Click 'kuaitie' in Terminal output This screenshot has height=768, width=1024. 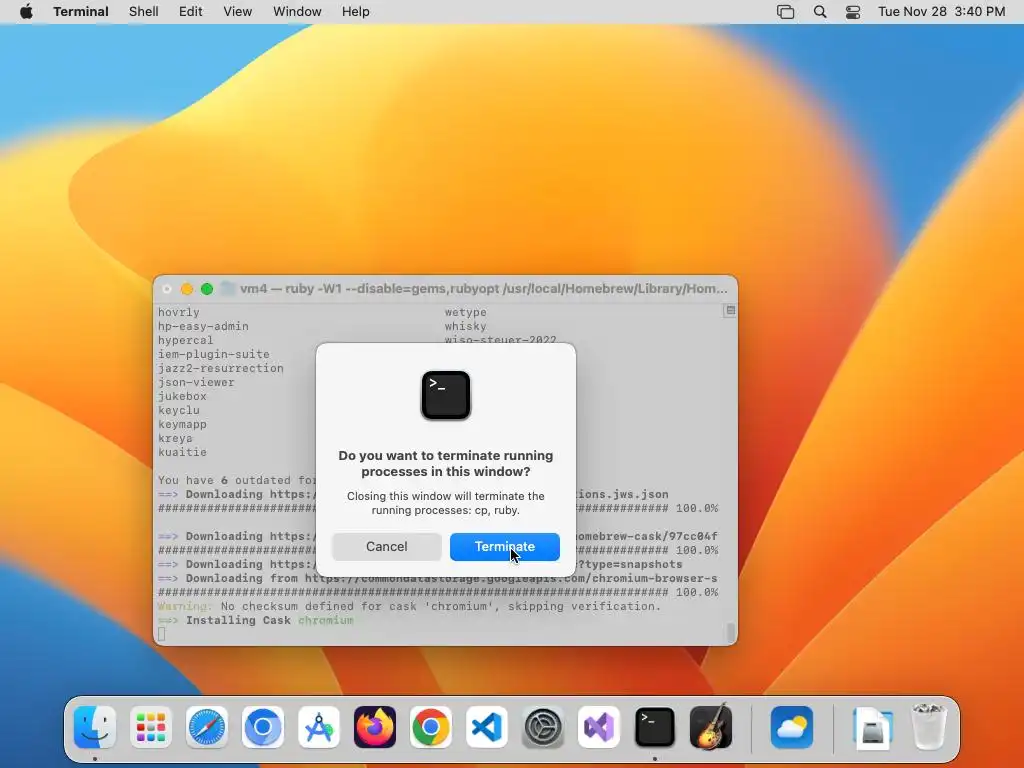pos(182,452)
